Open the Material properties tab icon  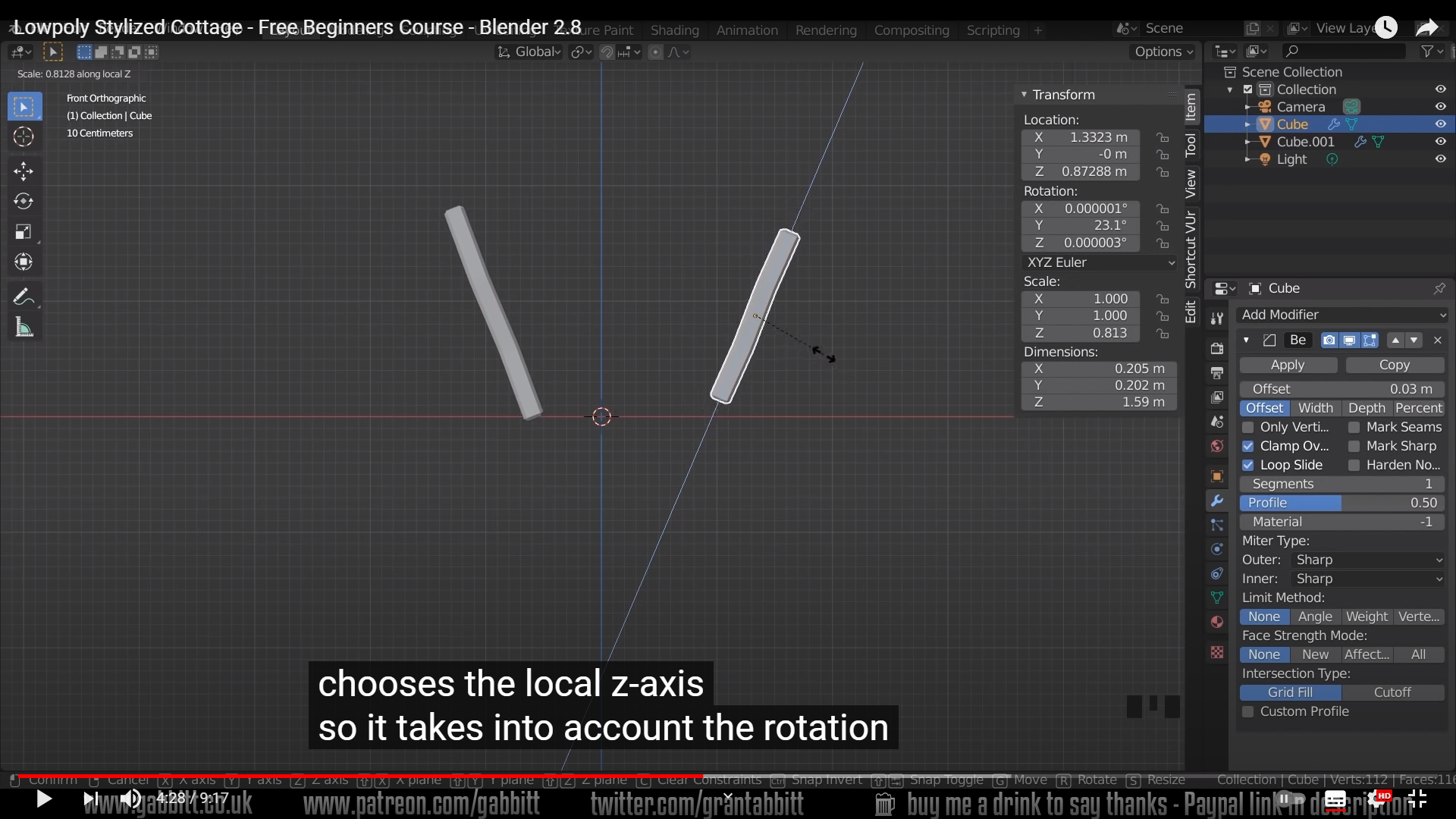pyautogui.click(x=1217, y=622)
